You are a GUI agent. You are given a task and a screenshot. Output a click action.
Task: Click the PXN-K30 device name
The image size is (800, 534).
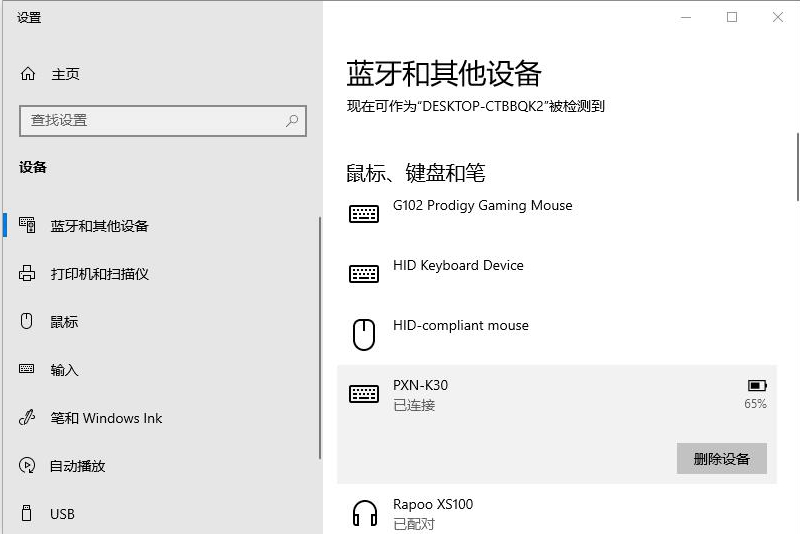click(420, 385)
